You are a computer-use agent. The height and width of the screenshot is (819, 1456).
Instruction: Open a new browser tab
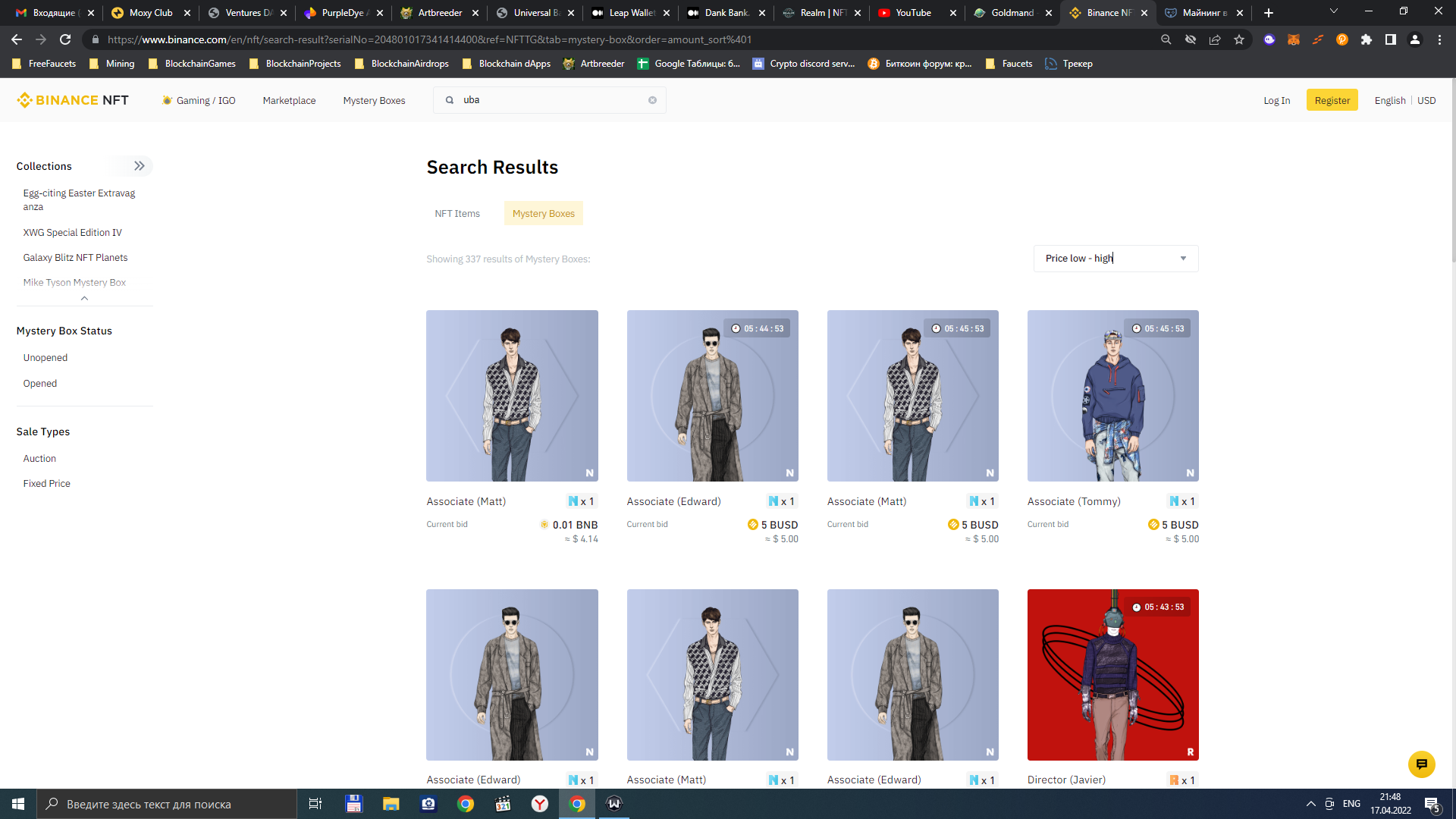point(1269,13)
